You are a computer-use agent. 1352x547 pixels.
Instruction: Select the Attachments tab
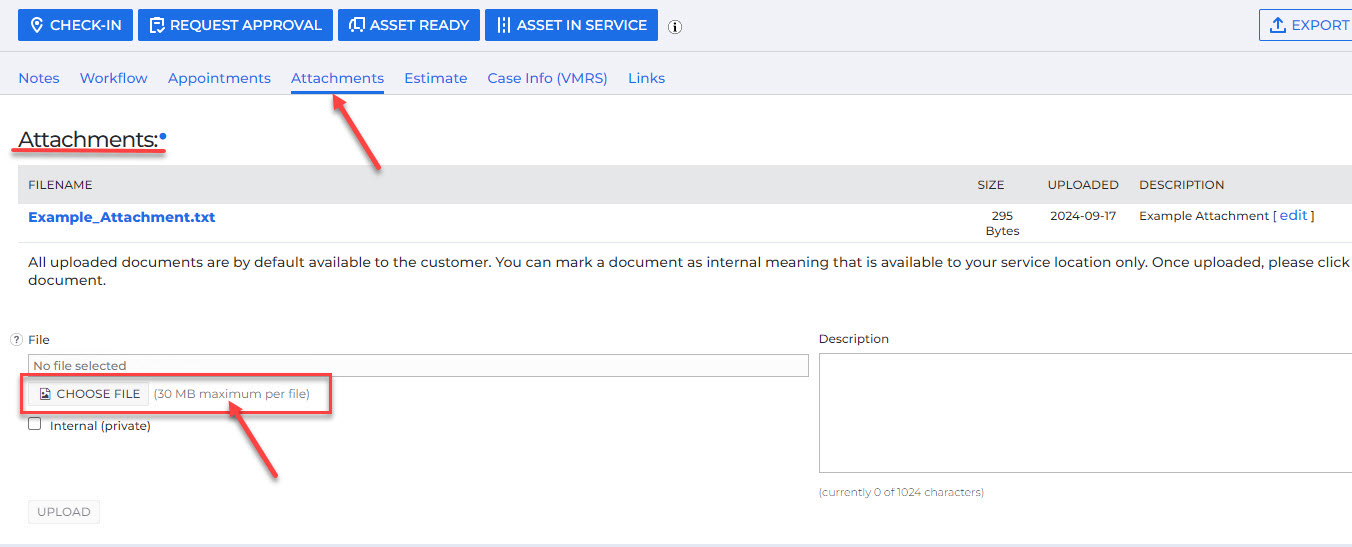pos(337,78)
